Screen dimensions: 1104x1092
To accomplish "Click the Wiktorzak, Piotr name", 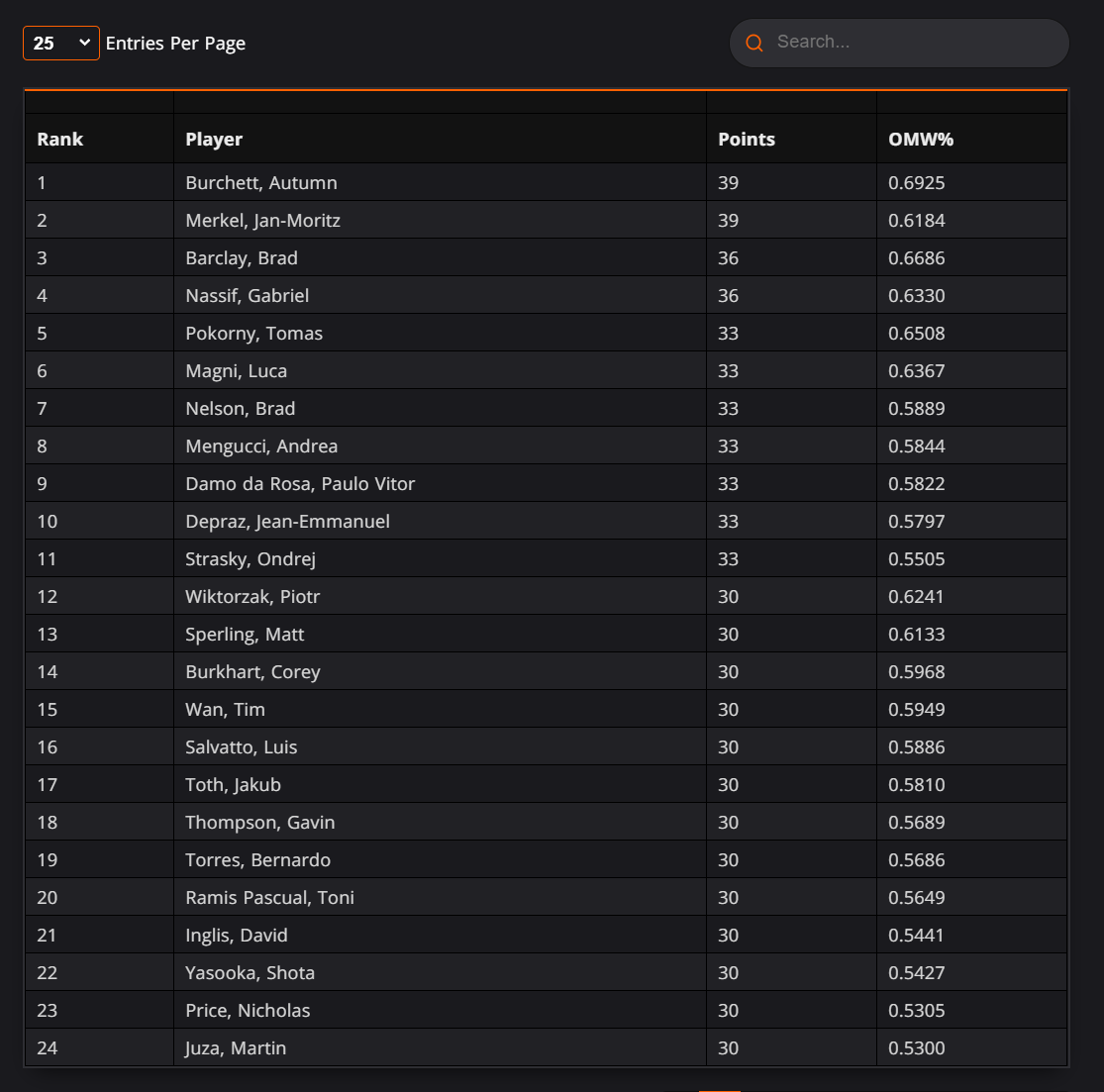I will pyautogui.click(x=252, y=596).
